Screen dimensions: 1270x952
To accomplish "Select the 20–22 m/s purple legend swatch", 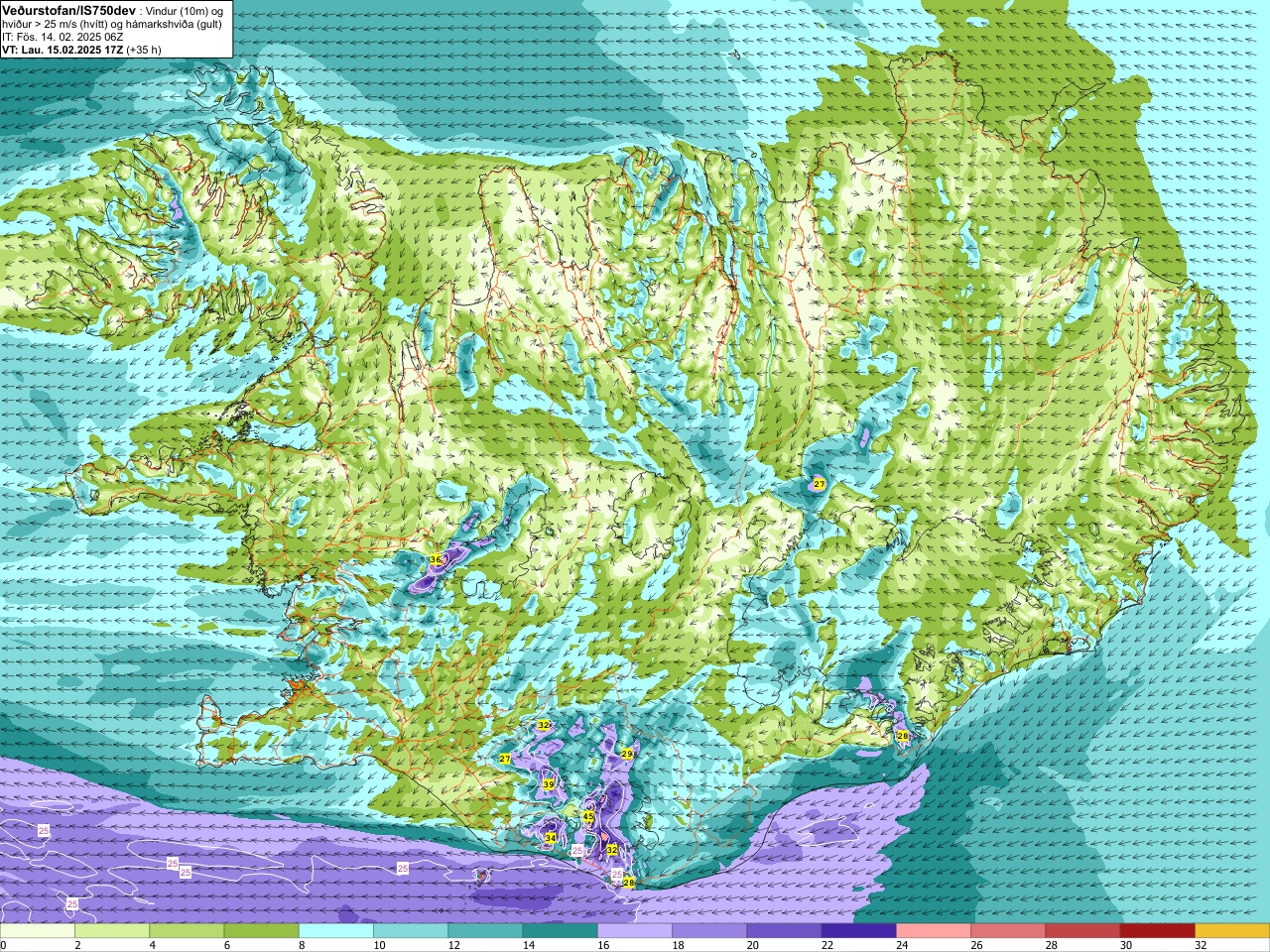I will 785,931.
